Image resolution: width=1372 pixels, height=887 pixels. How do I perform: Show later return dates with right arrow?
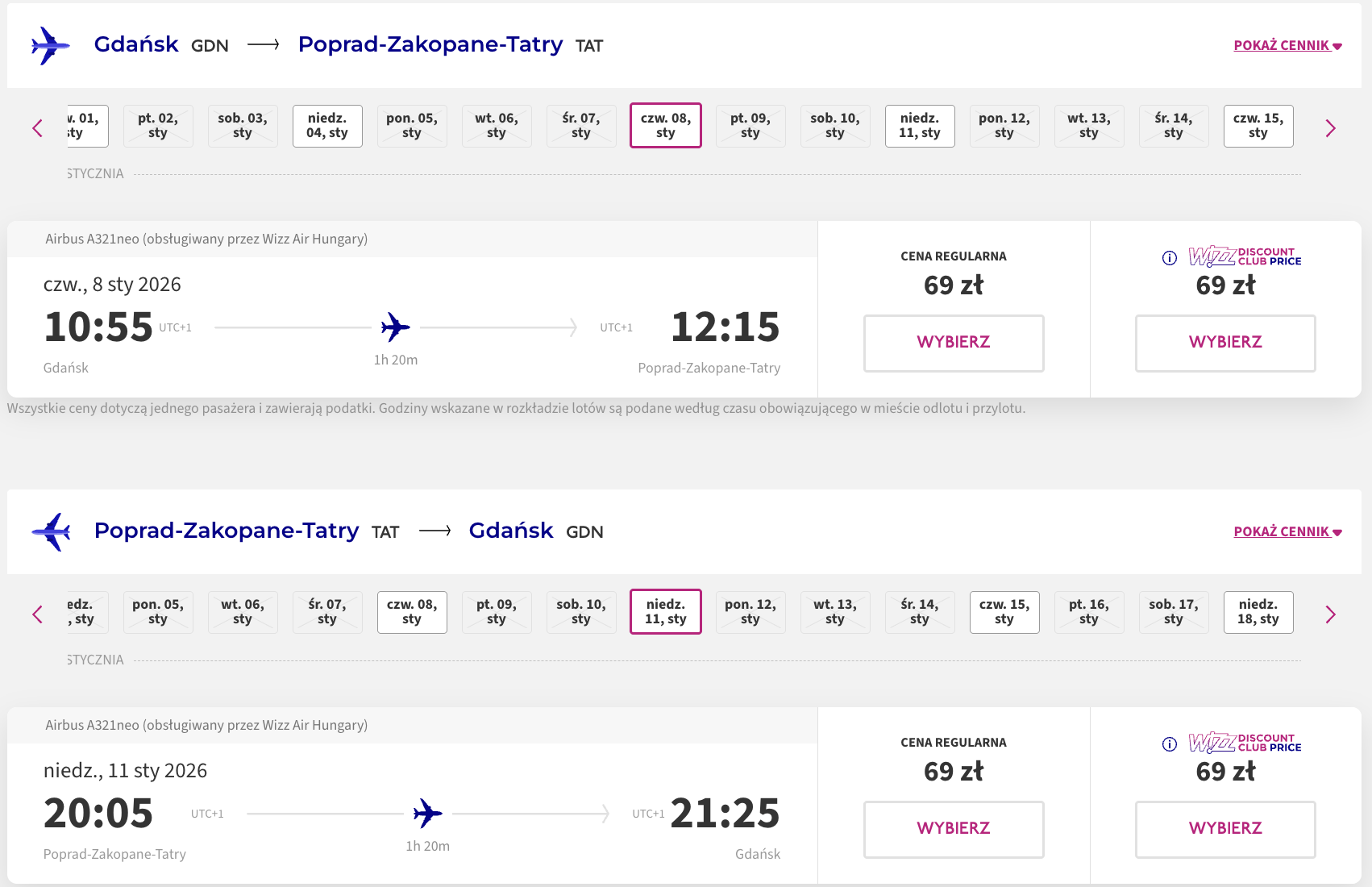click(1330, 614)
